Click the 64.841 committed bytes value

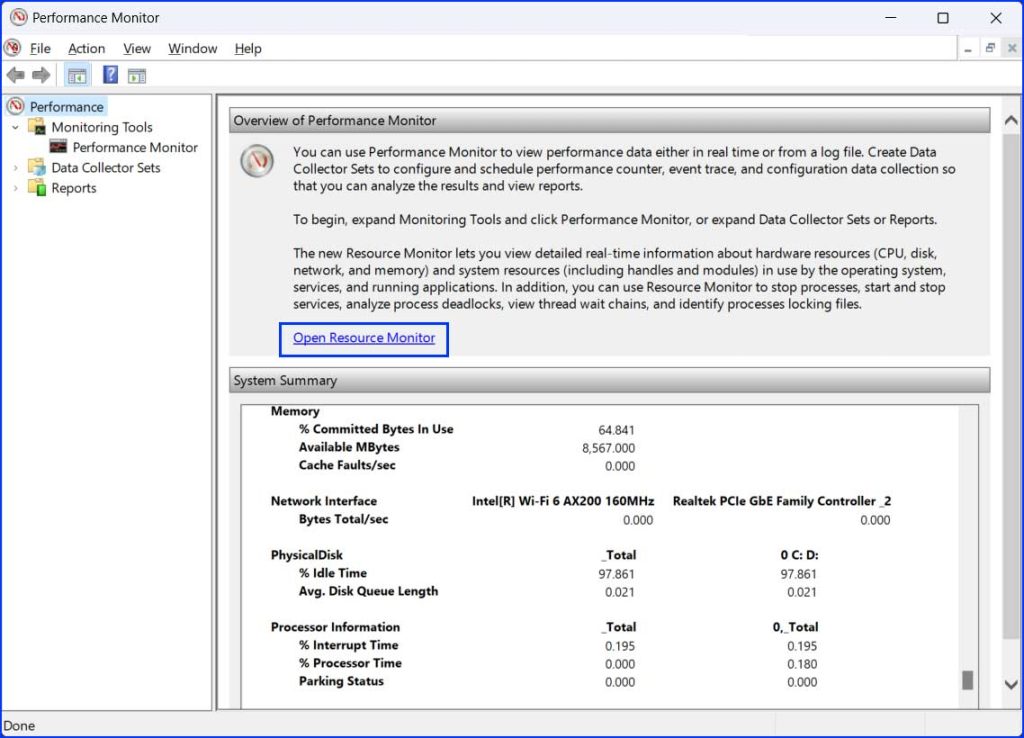click(616, 430)
